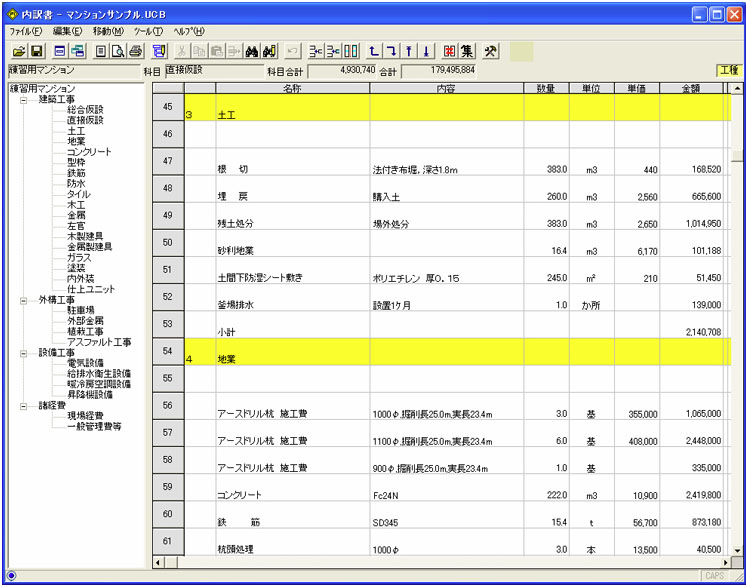
Task: Click row header 54 for 地業
Action: [167, 352]
